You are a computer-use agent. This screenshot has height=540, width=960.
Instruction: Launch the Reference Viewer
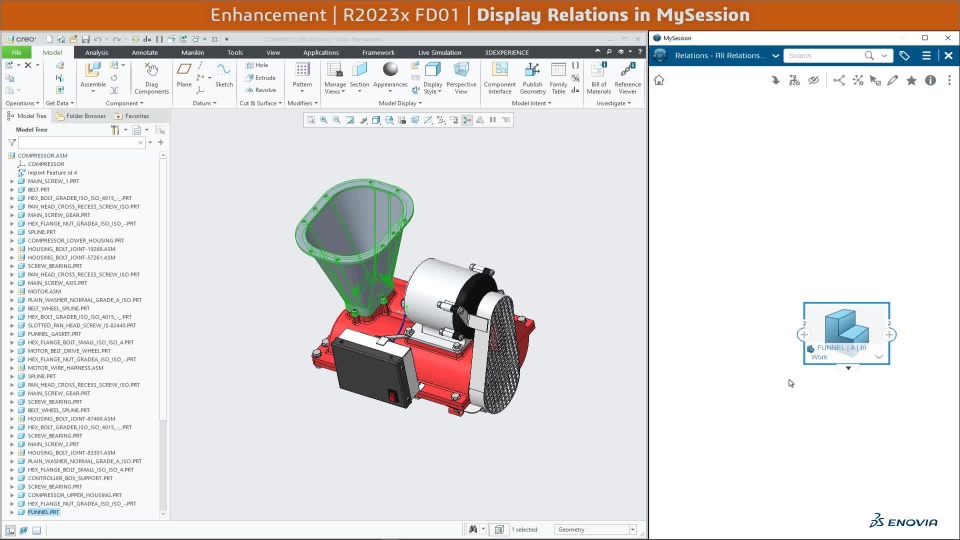coord(628,78)
